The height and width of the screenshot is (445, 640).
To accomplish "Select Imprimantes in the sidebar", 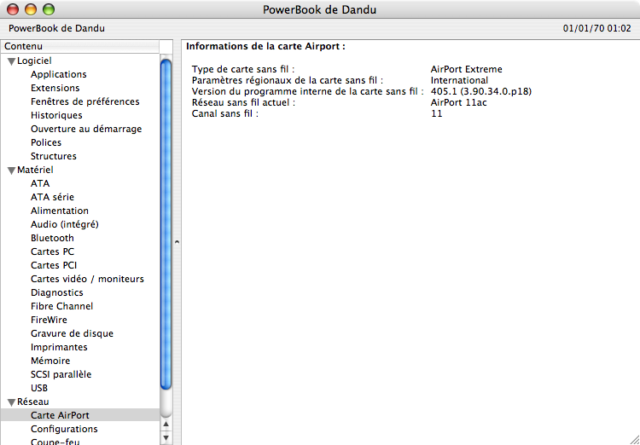I will click(59, 347).
